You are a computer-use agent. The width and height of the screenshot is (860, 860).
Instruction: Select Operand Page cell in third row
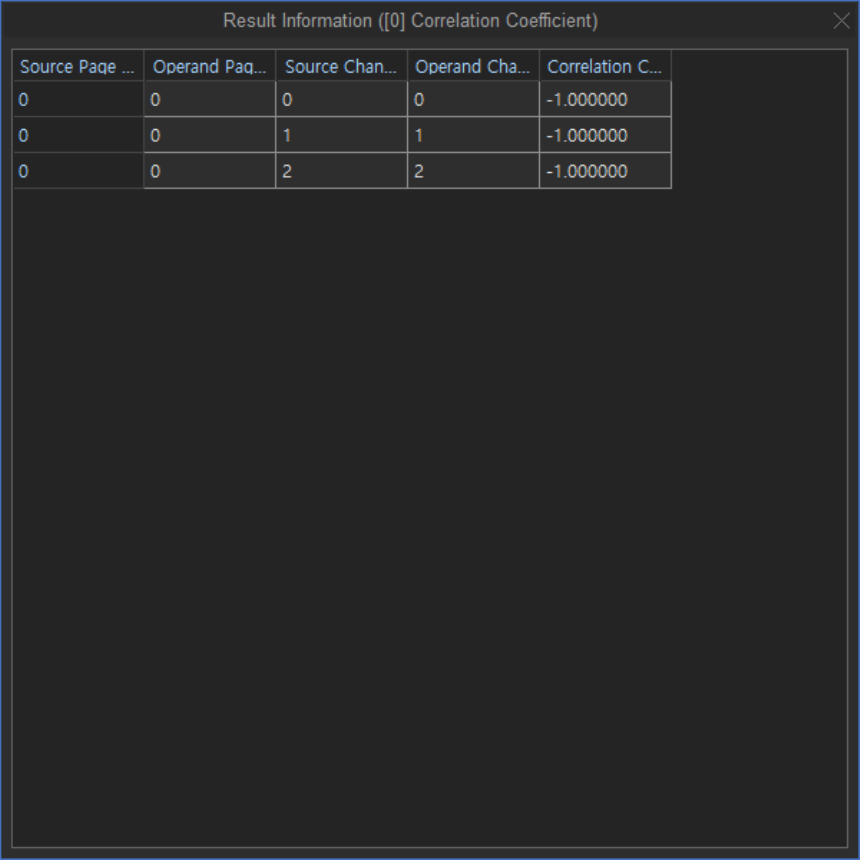pos(210,171)
